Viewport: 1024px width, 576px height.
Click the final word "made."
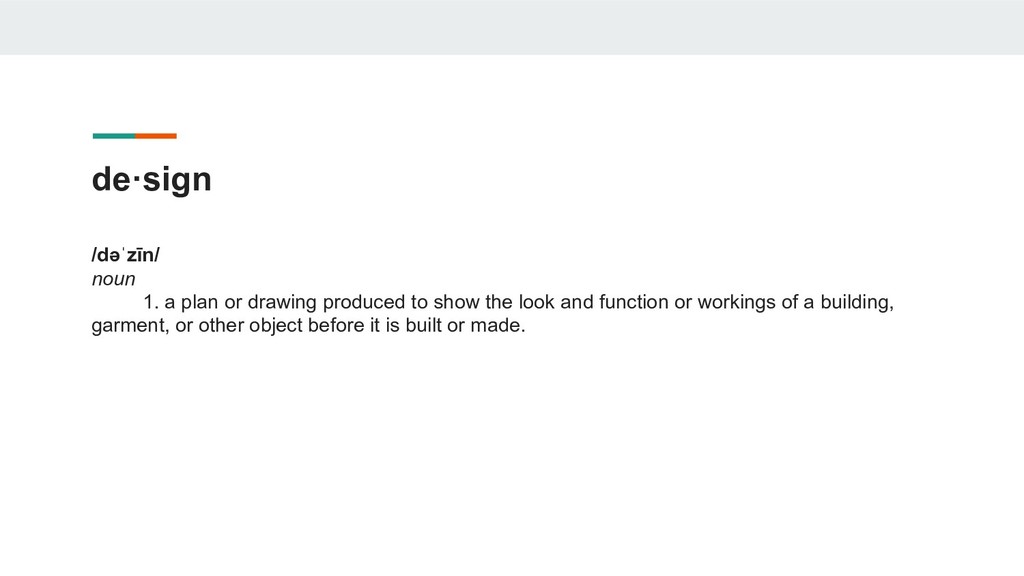click(x=498, y=326)
